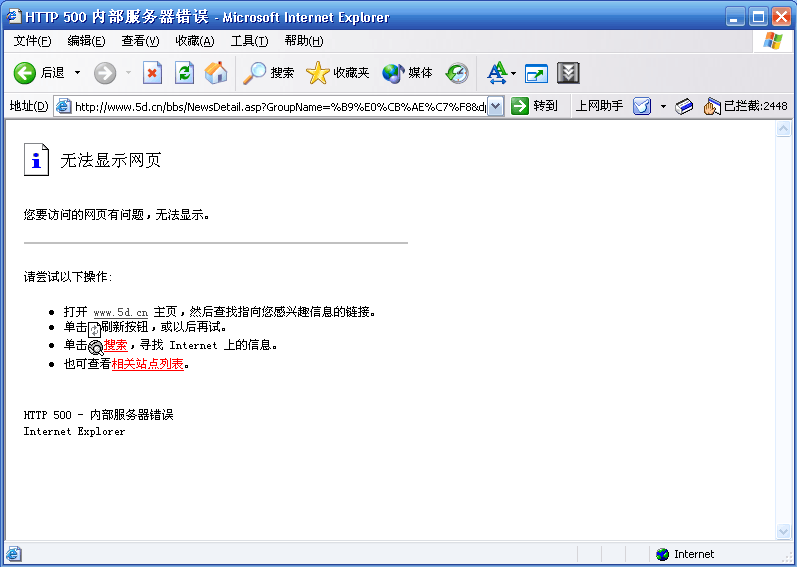Click the 上网助手 toolbar label
This screenshot has height=567, width=797.
coord(599,106)
